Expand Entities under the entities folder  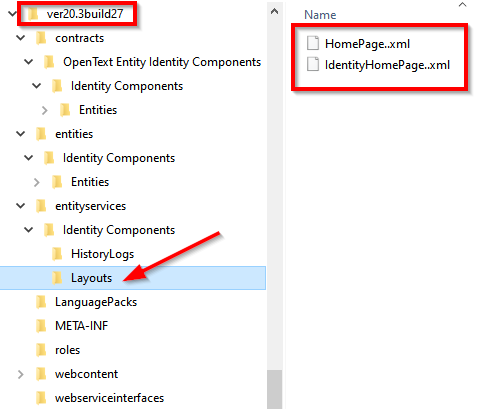coord(37,182)
